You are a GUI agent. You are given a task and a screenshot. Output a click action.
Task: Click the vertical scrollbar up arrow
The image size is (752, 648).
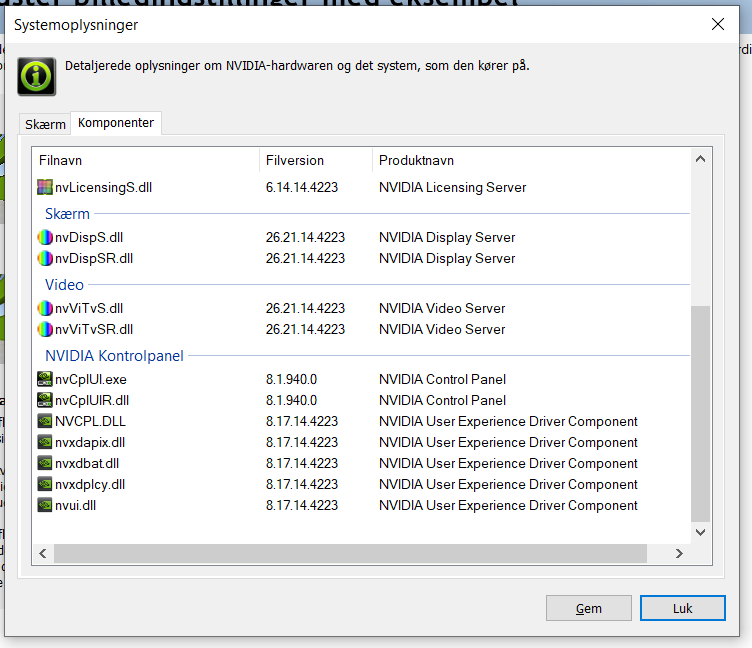[x=700, y=159]
